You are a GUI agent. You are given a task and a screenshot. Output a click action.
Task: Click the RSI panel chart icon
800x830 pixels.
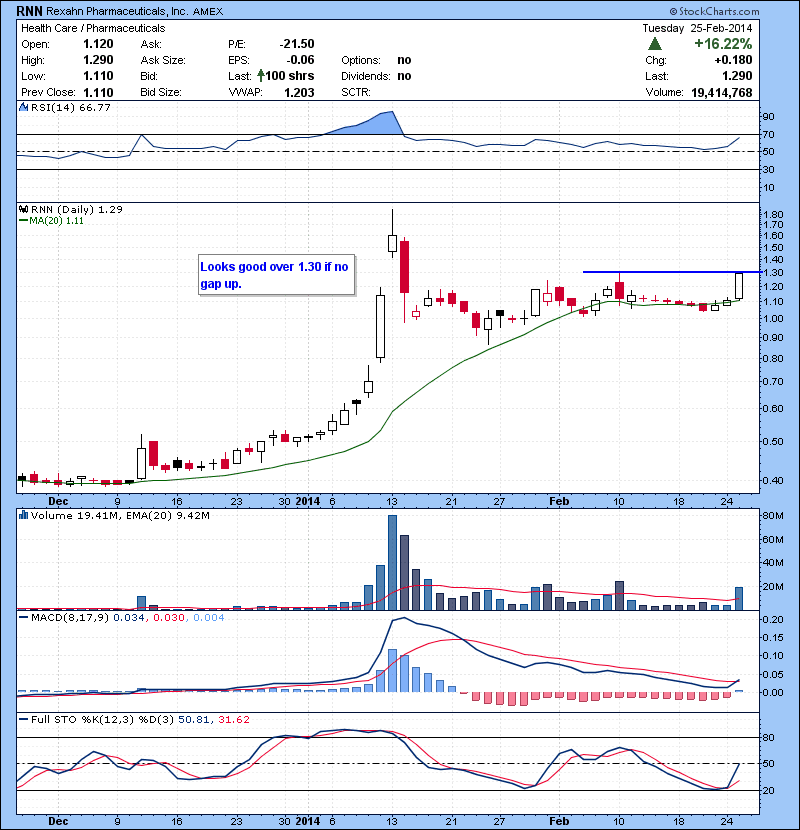[x=23, y=107]
